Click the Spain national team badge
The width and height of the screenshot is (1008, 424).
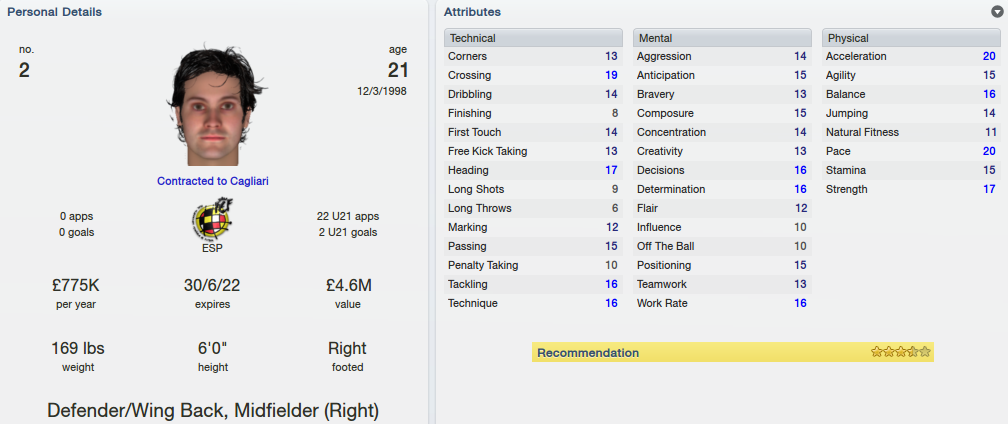point(212,218)
